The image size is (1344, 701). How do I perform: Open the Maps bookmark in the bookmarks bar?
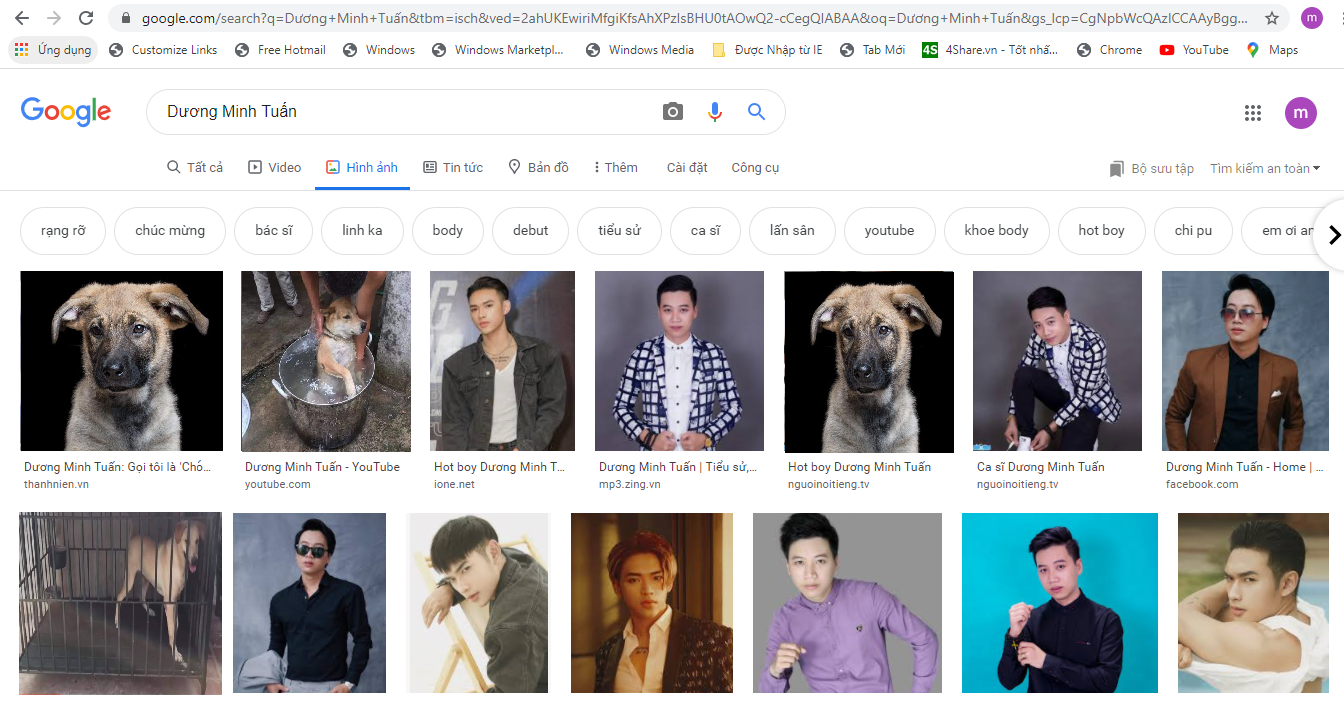coord(1272,50)
